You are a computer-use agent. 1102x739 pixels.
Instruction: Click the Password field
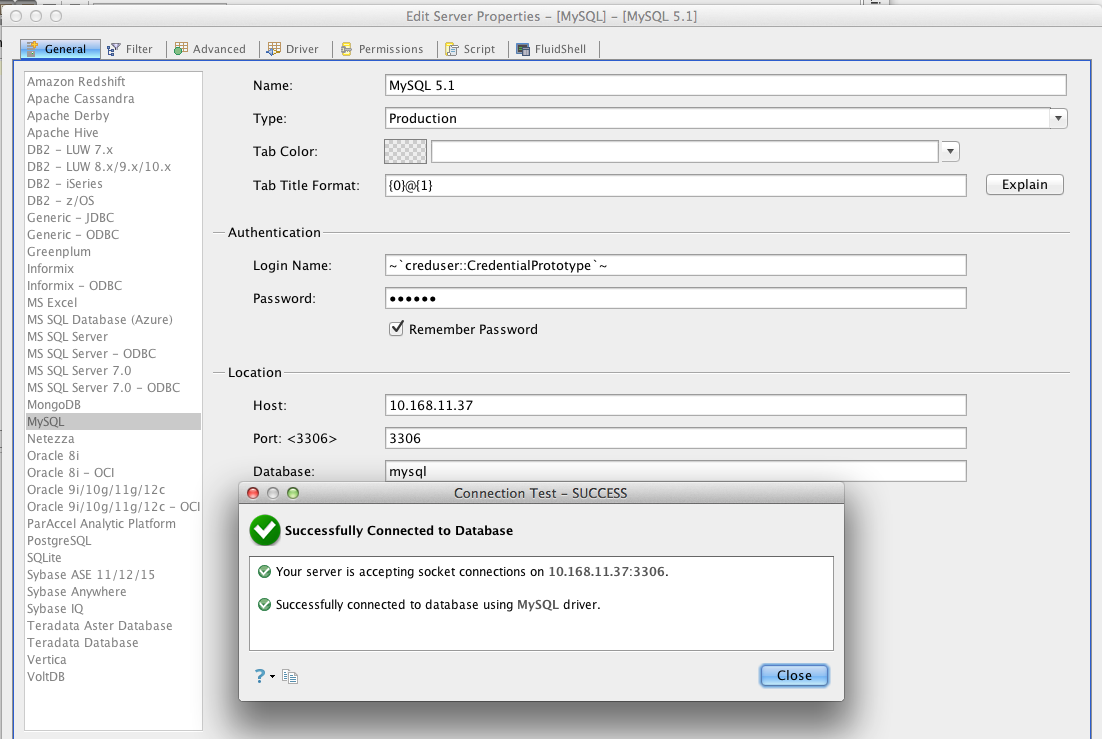[675, 298]
